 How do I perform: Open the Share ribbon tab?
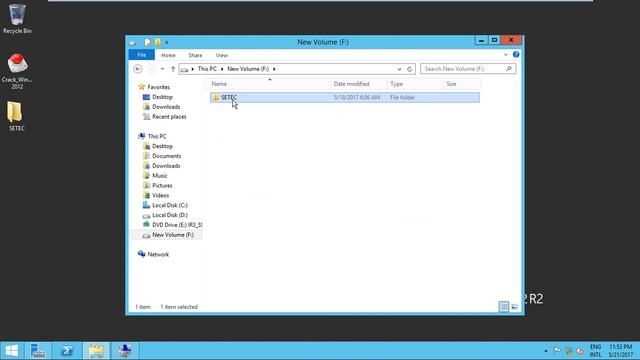195,55
